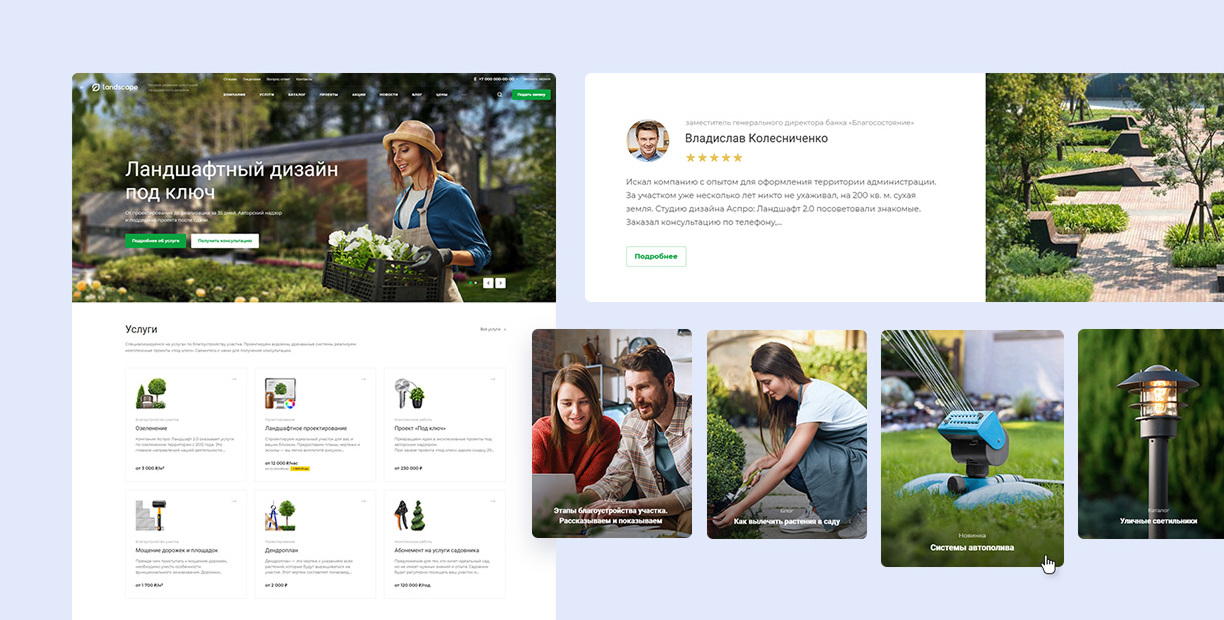
Task: Go to the next hero slide arrow
Action: tap(501, 283)
